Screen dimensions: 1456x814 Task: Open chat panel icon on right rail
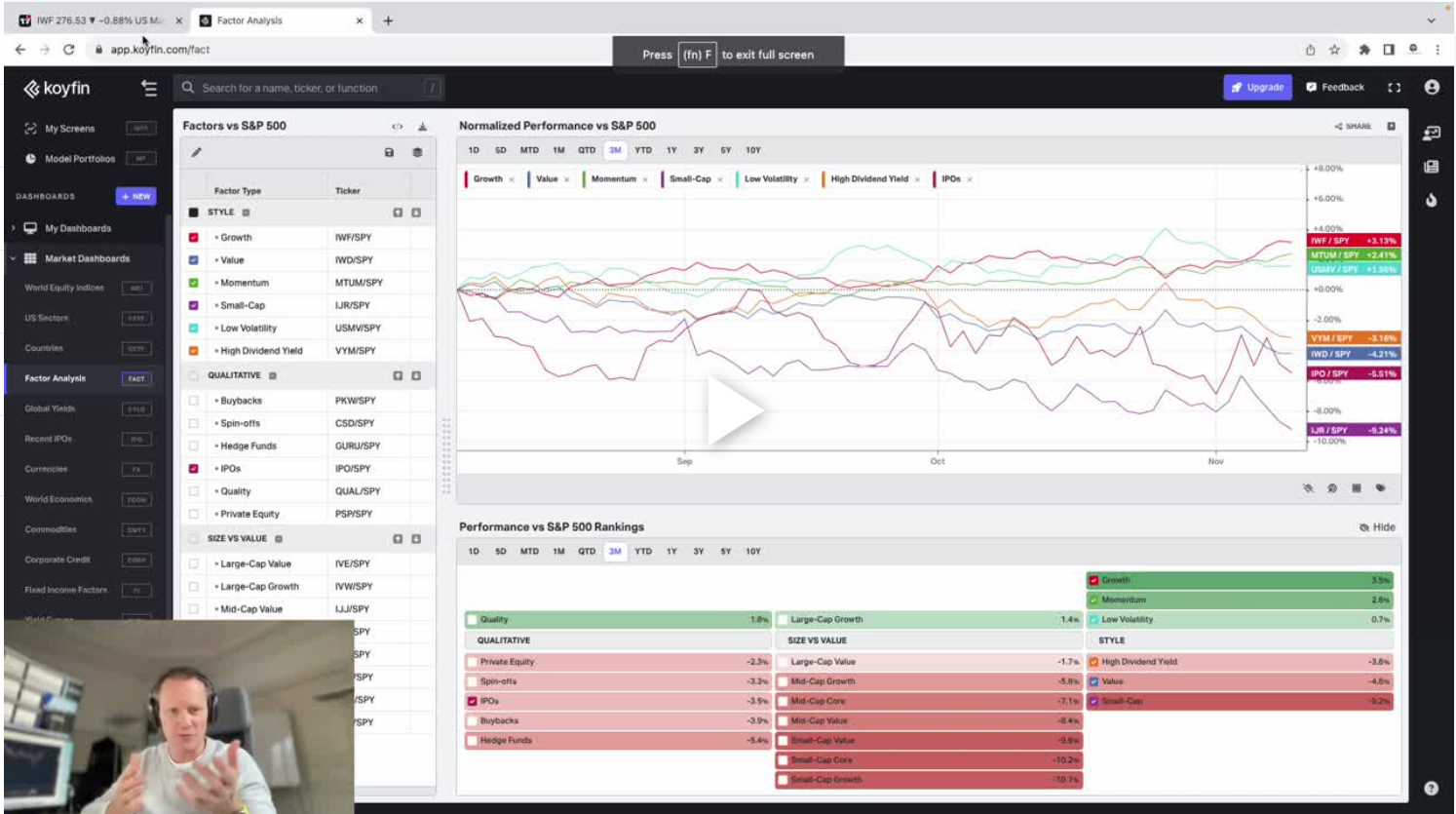point(1431,134)
